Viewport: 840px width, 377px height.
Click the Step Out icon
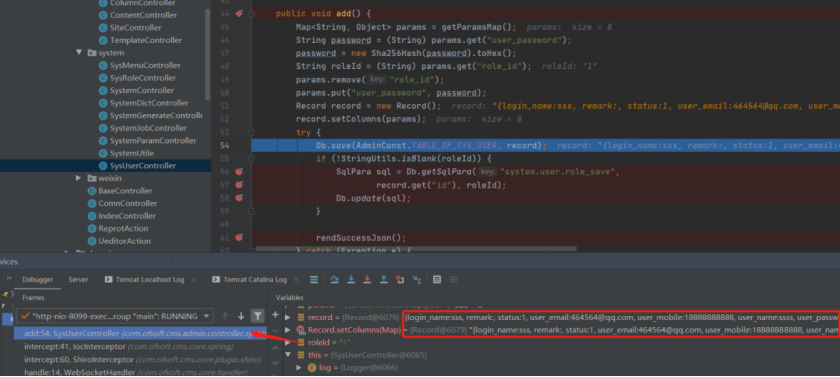(x=384, y=280)
